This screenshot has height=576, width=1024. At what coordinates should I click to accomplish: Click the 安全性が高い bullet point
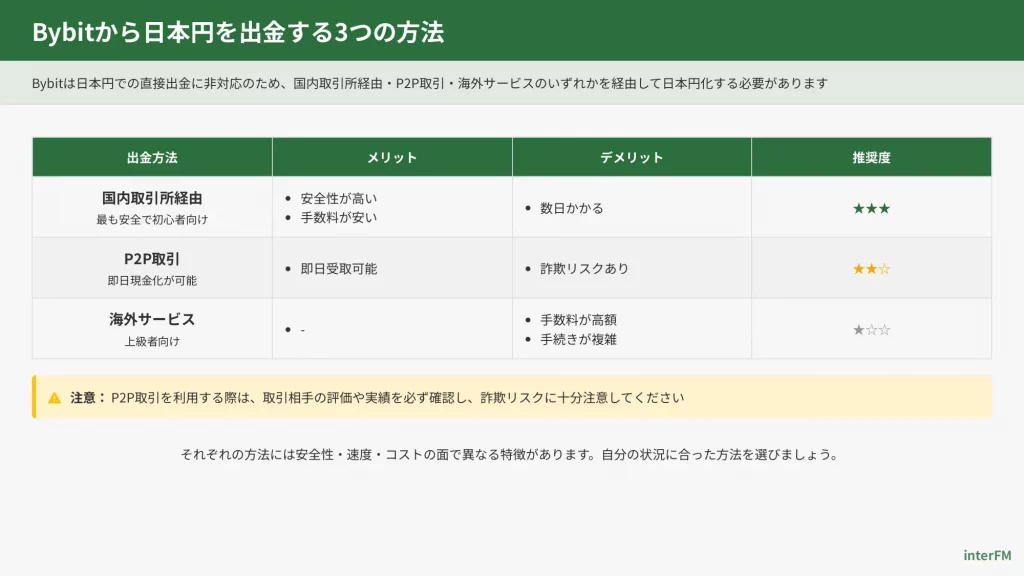click(x=338, y=198)
